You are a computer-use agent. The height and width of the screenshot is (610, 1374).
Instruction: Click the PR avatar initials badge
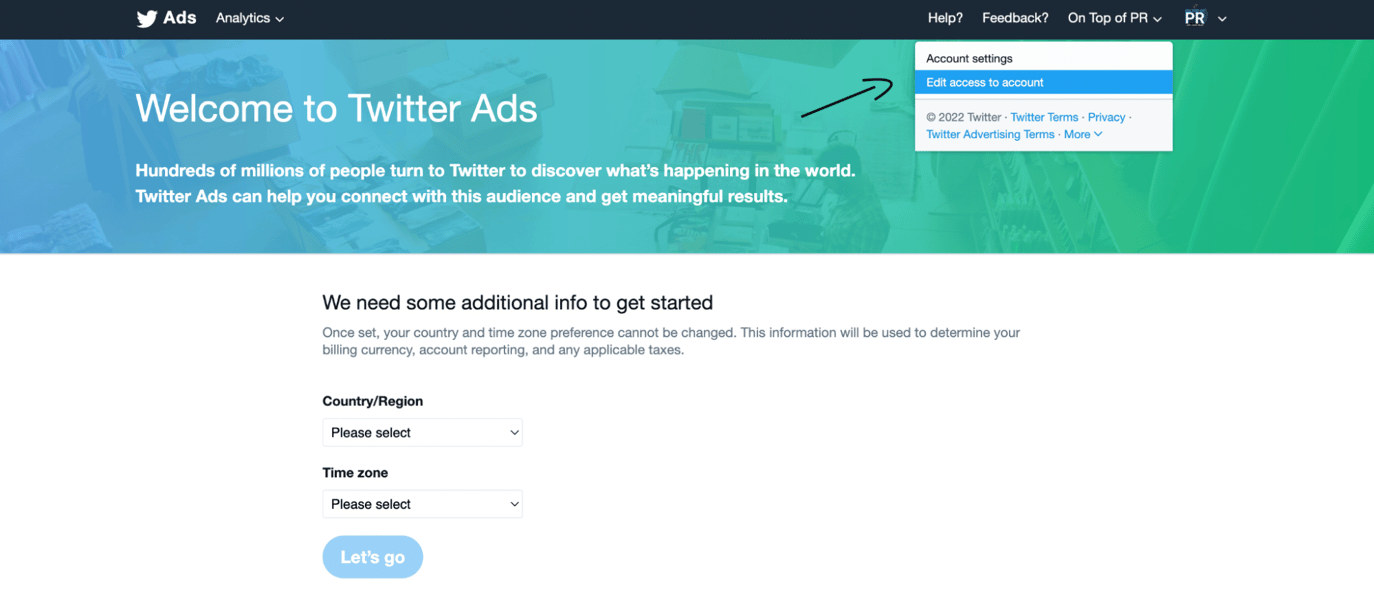[x=1194, y=17]
